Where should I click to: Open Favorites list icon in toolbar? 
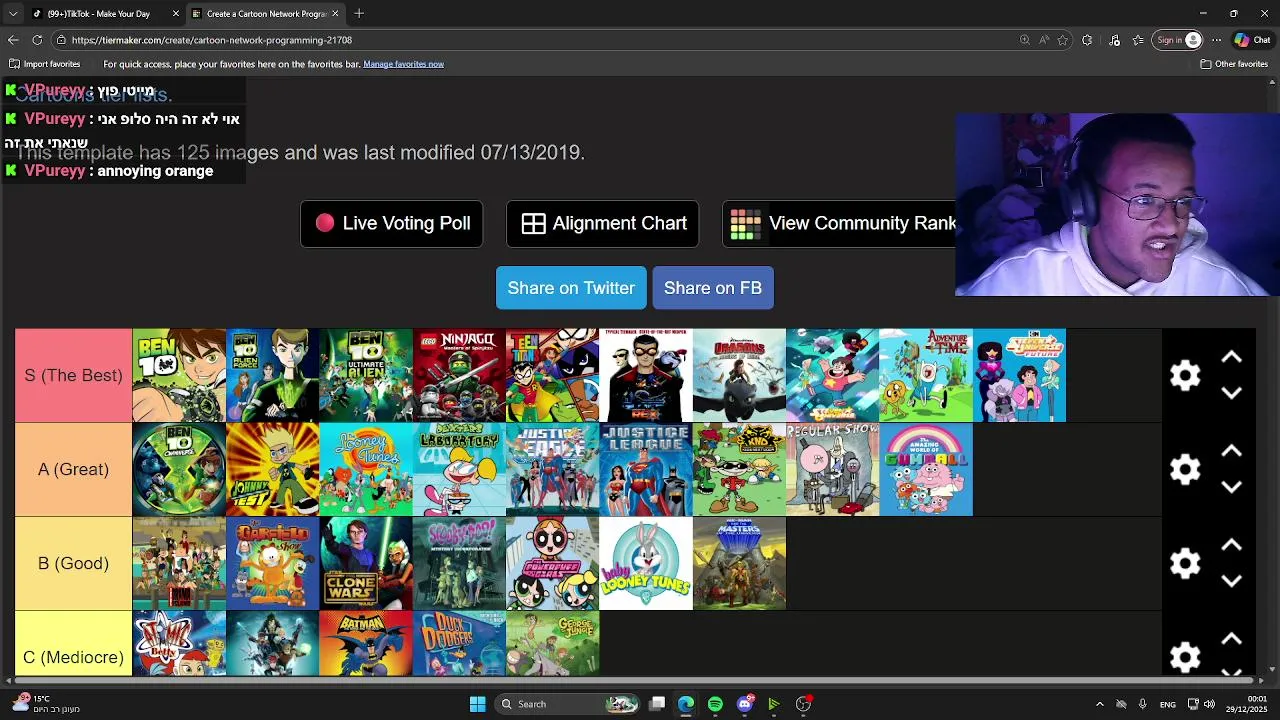(1138, 40)
